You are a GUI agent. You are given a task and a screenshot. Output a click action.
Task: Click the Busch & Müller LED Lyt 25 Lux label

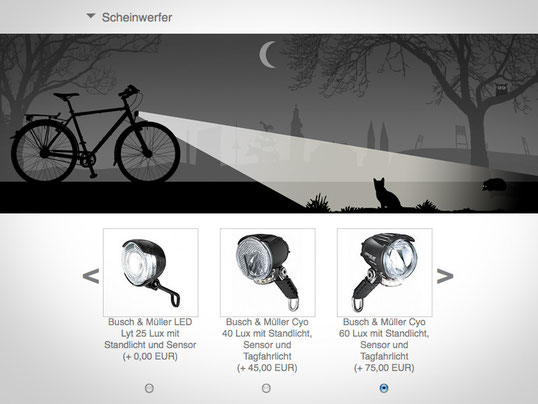point(150,339)
